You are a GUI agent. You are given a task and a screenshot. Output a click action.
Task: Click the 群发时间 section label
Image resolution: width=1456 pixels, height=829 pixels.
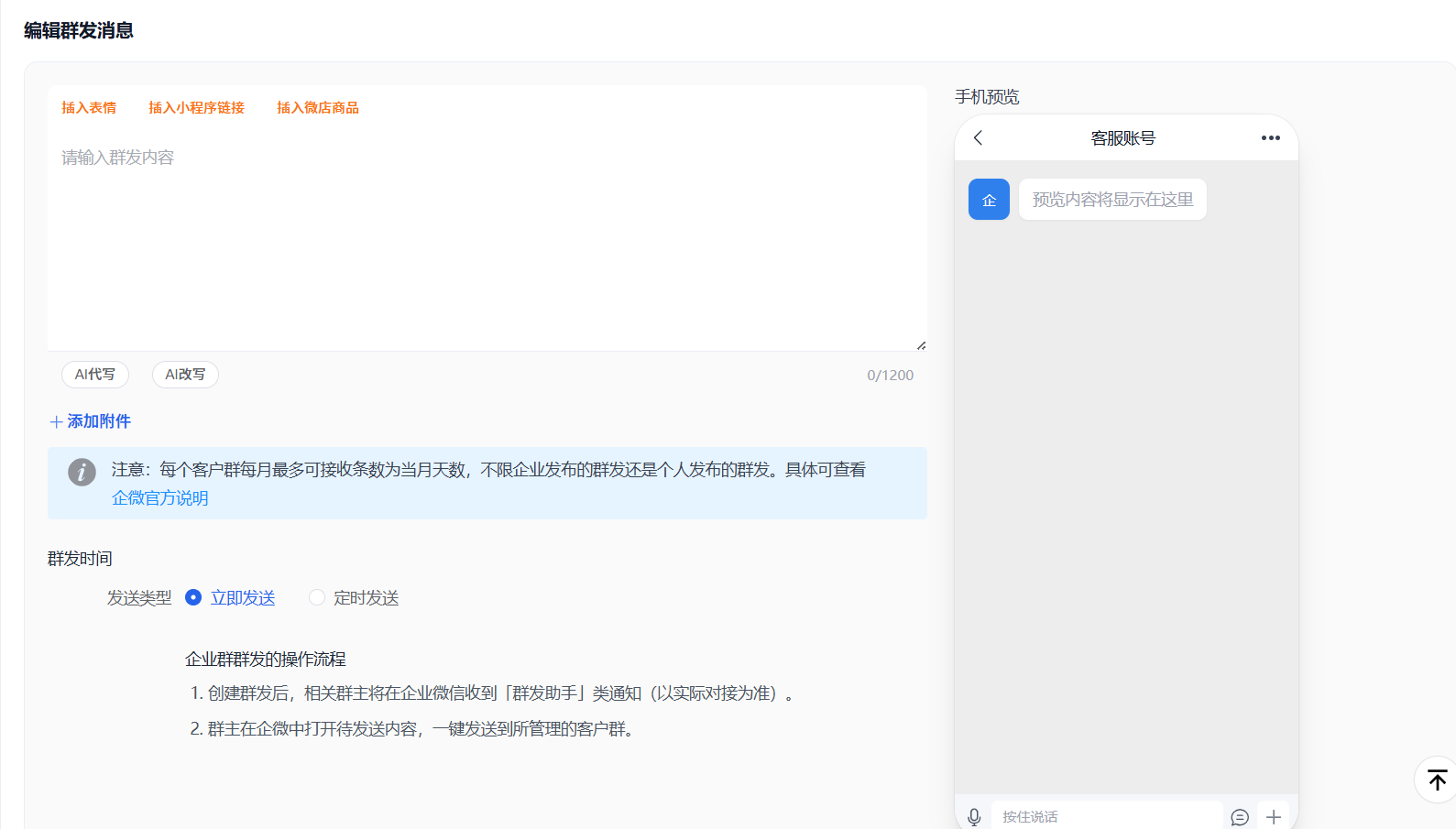click(80, 558)
